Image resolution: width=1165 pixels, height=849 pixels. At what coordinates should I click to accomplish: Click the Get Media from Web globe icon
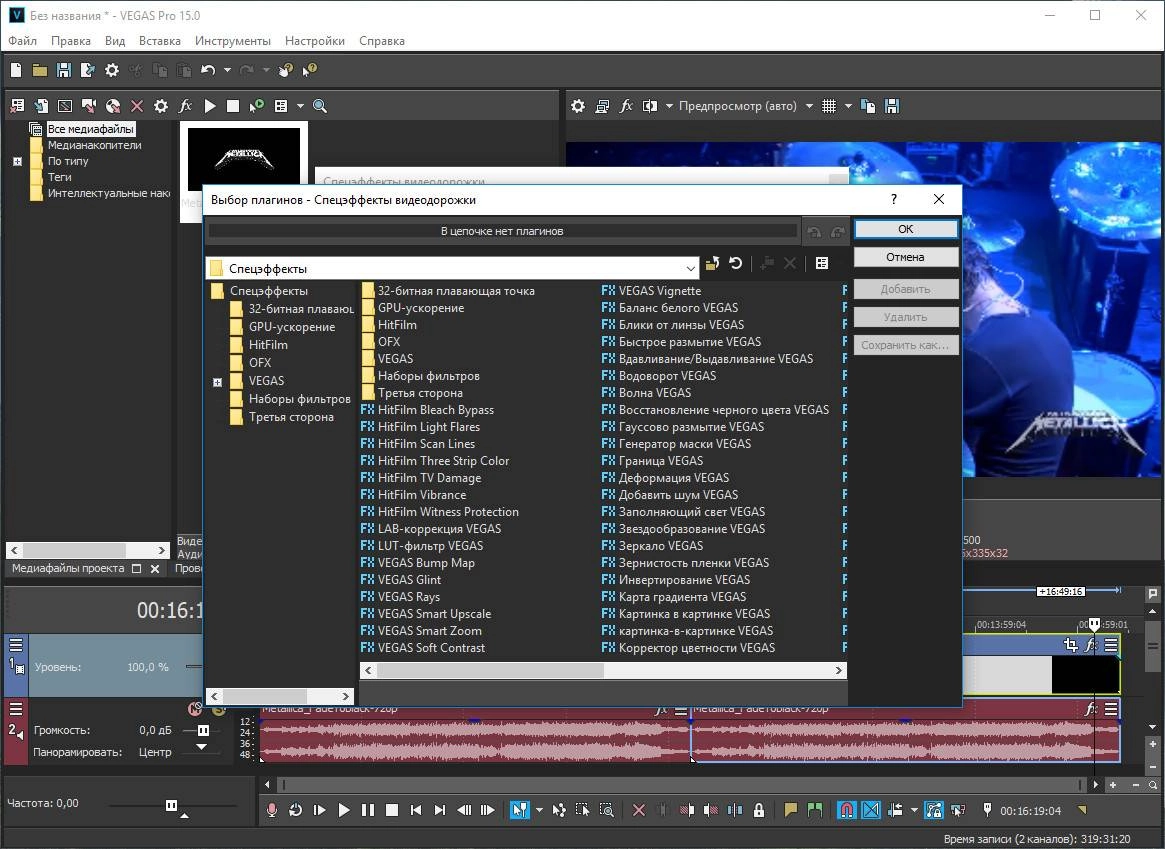click(x=113, y=106)
